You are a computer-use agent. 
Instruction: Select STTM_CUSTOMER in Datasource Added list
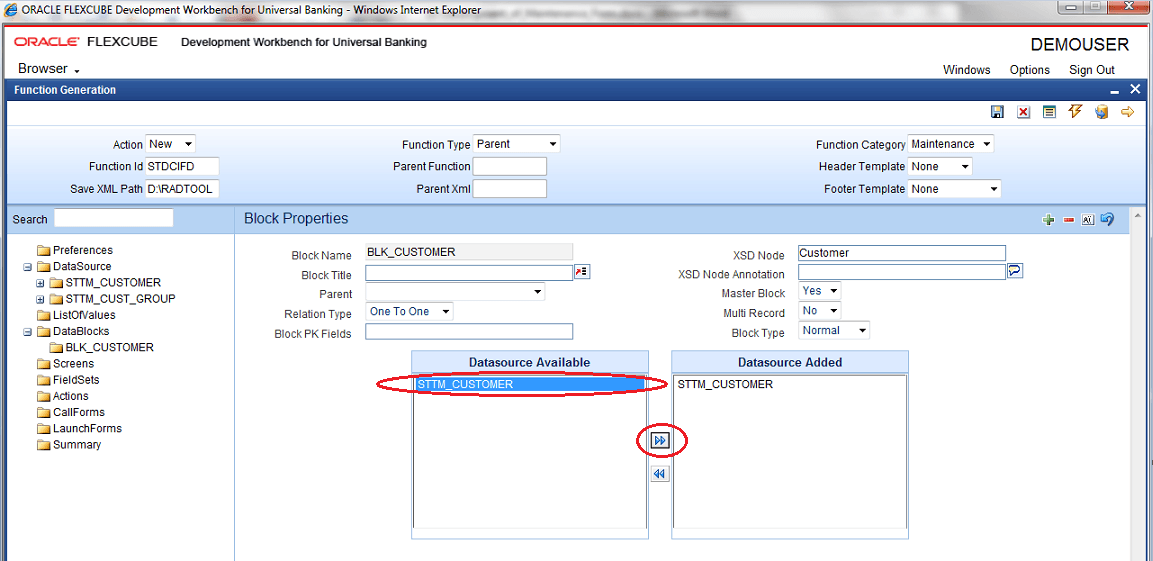[725, 384]
